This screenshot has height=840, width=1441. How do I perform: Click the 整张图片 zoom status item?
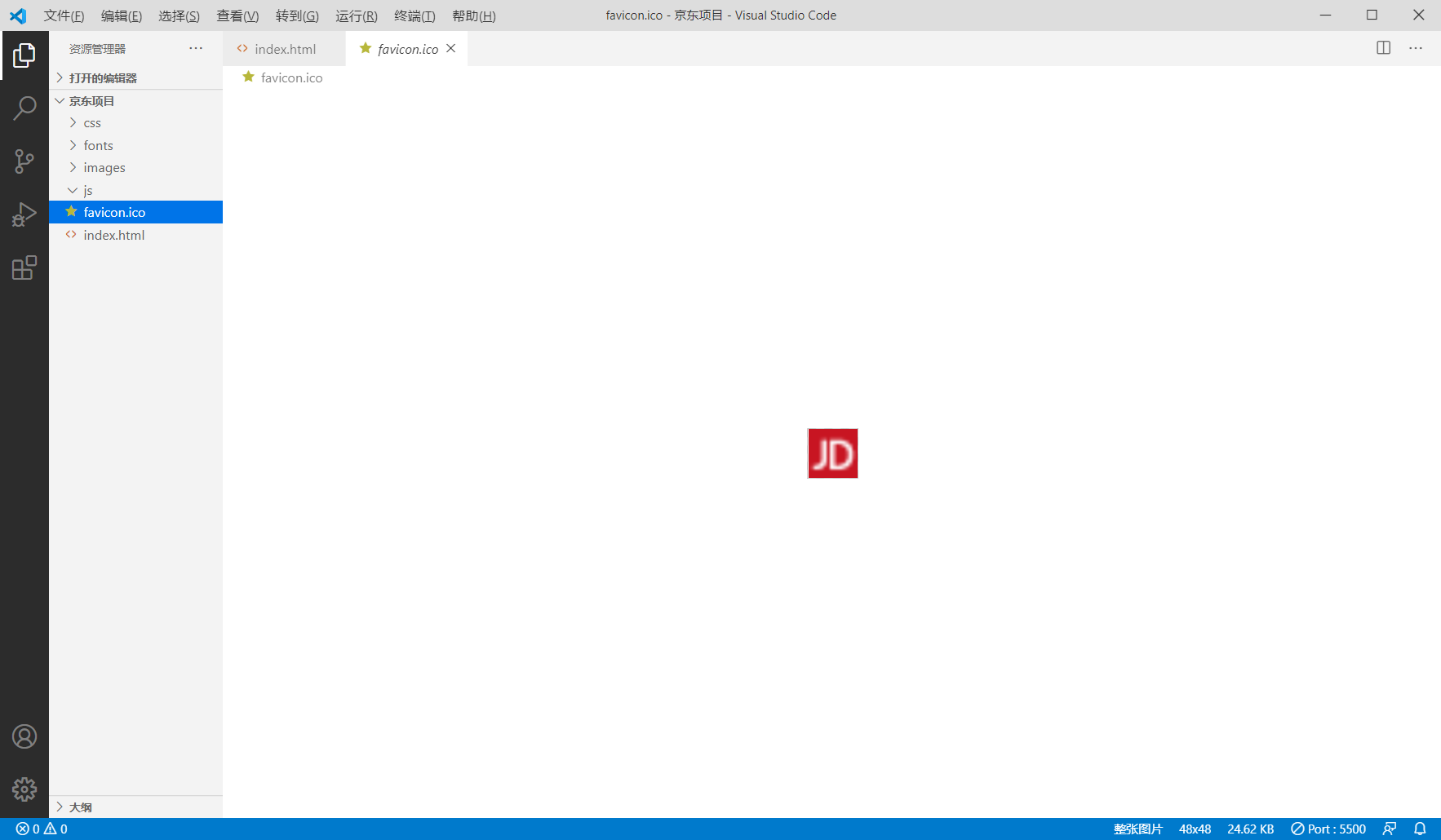coord(1138,829)
